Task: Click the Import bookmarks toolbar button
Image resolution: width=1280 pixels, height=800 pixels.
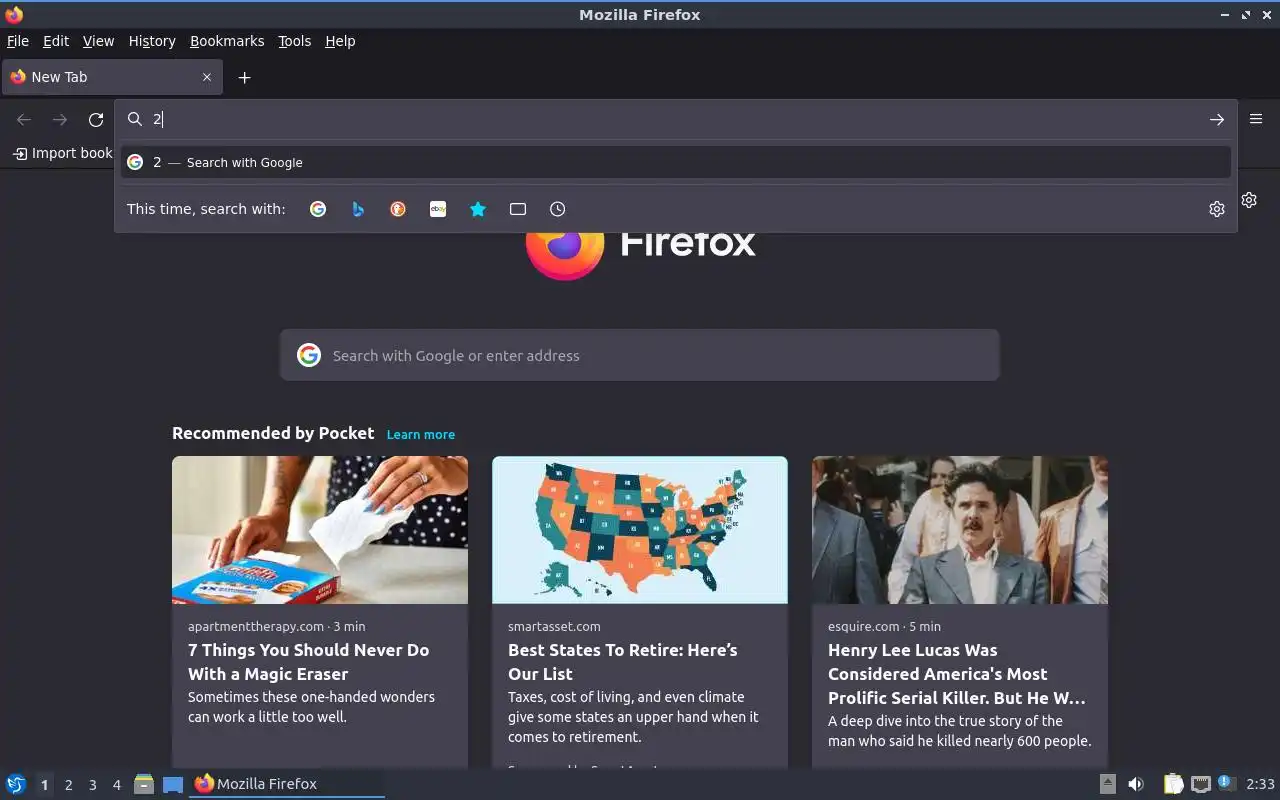Action: 62,153
